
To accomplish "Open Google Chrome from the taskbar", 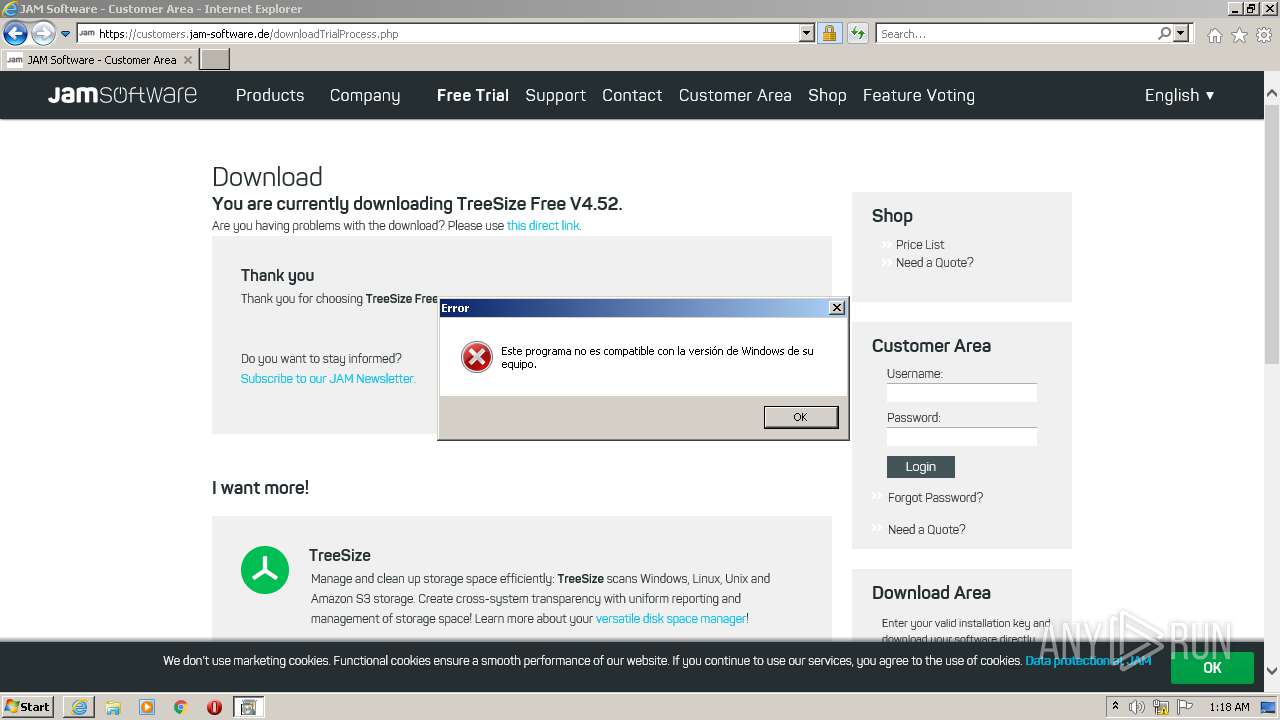I will click(181, 707).
